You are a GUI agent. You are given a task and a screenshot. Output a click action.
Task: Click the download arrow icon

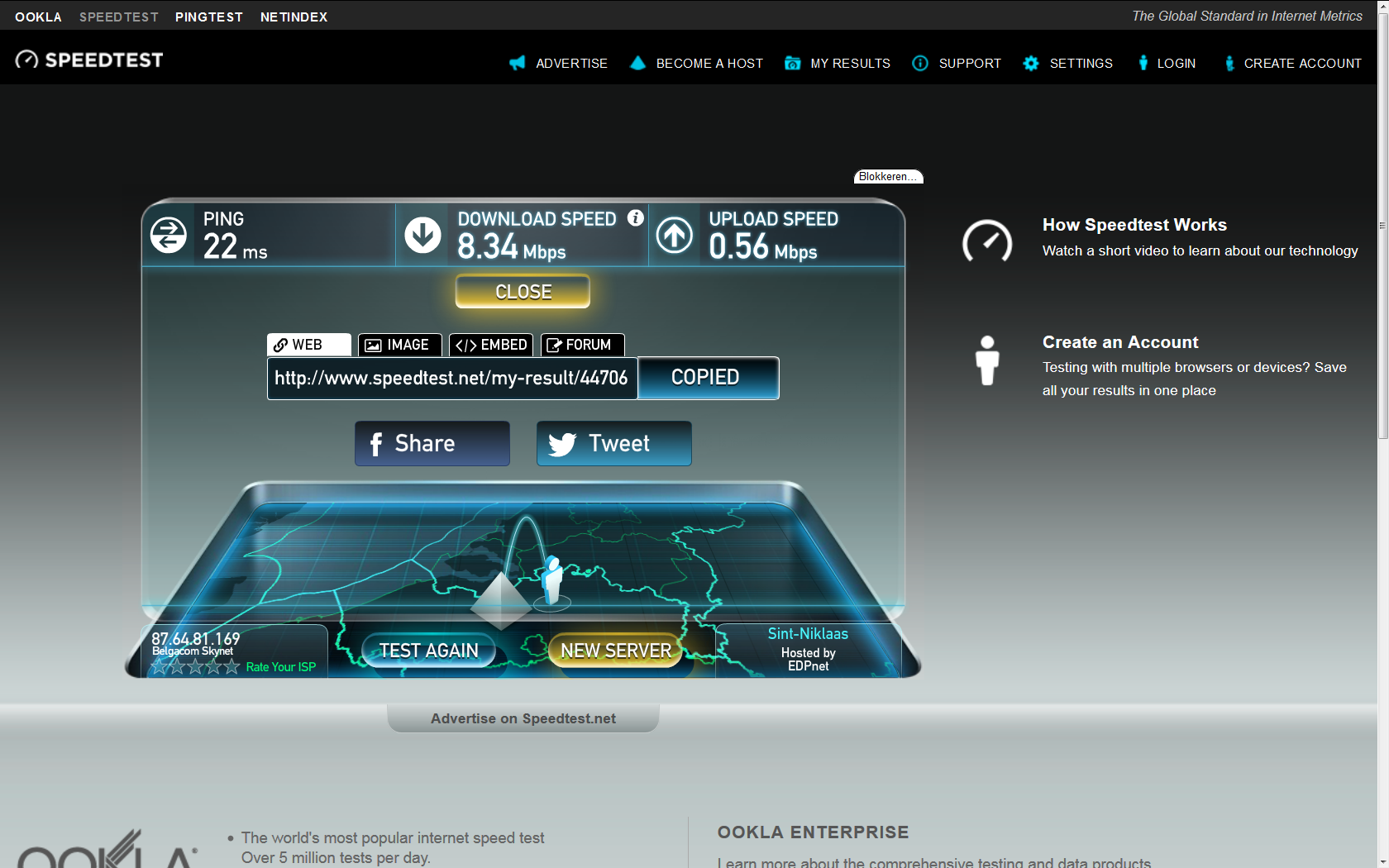pos(422,236)
